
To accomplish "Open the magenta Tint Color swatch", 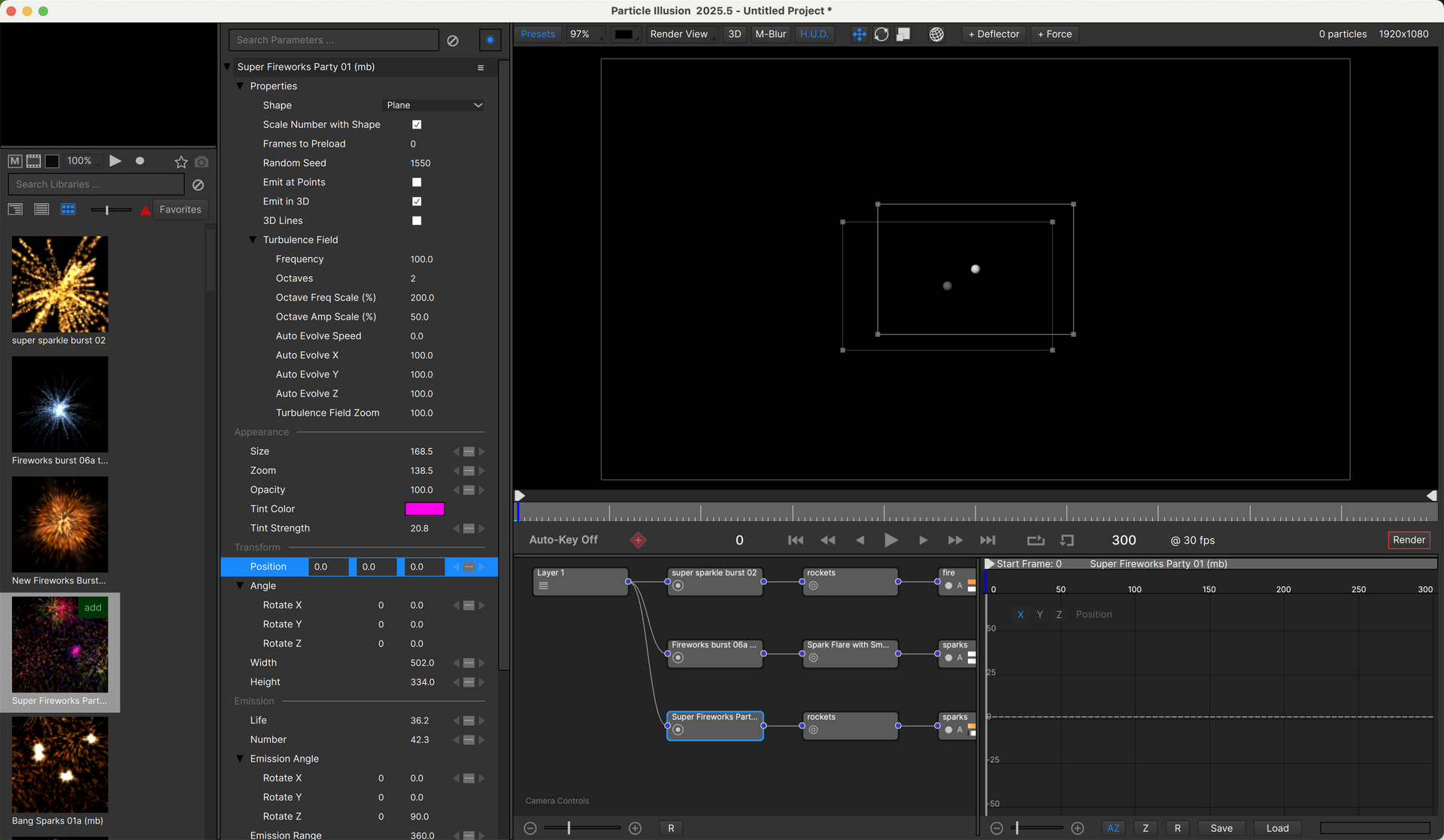I will (424, 509).
